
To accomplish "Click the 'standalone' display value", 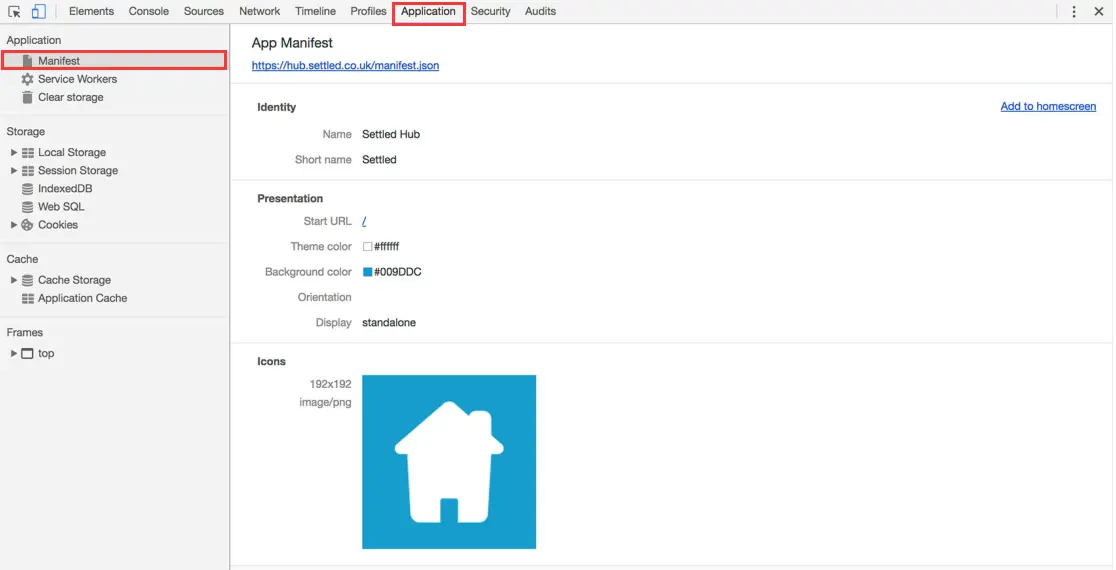I will point(389,323).
